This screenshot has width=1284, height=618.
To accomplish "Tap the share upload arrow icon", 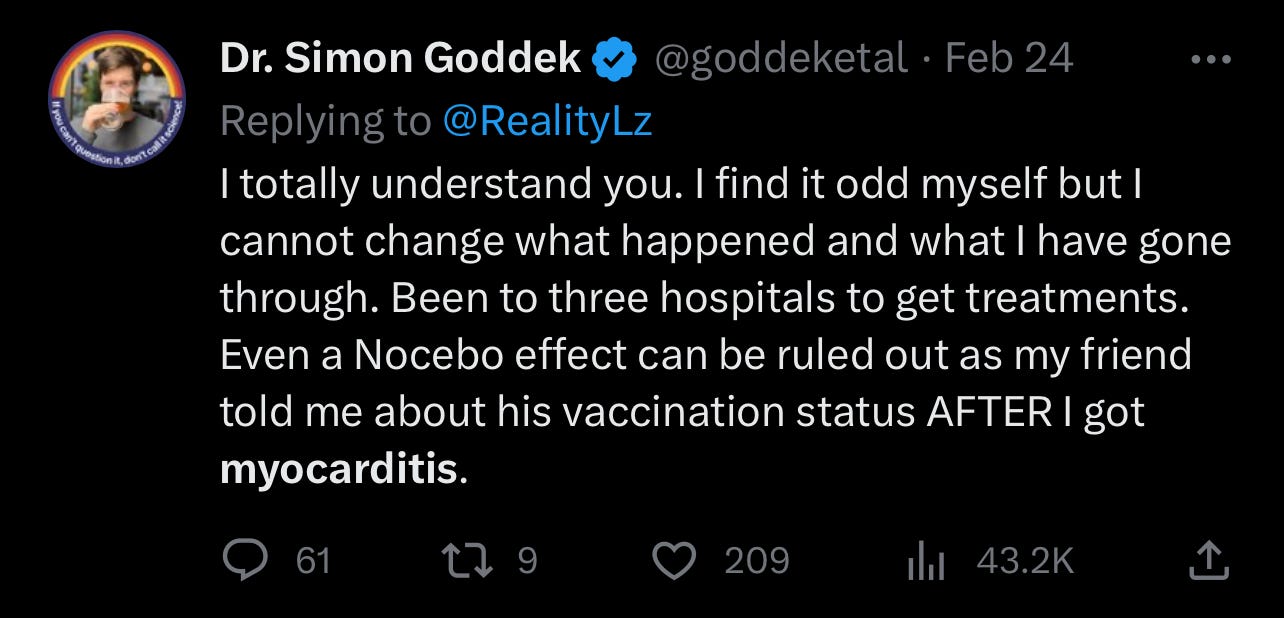I will 1206,560.
